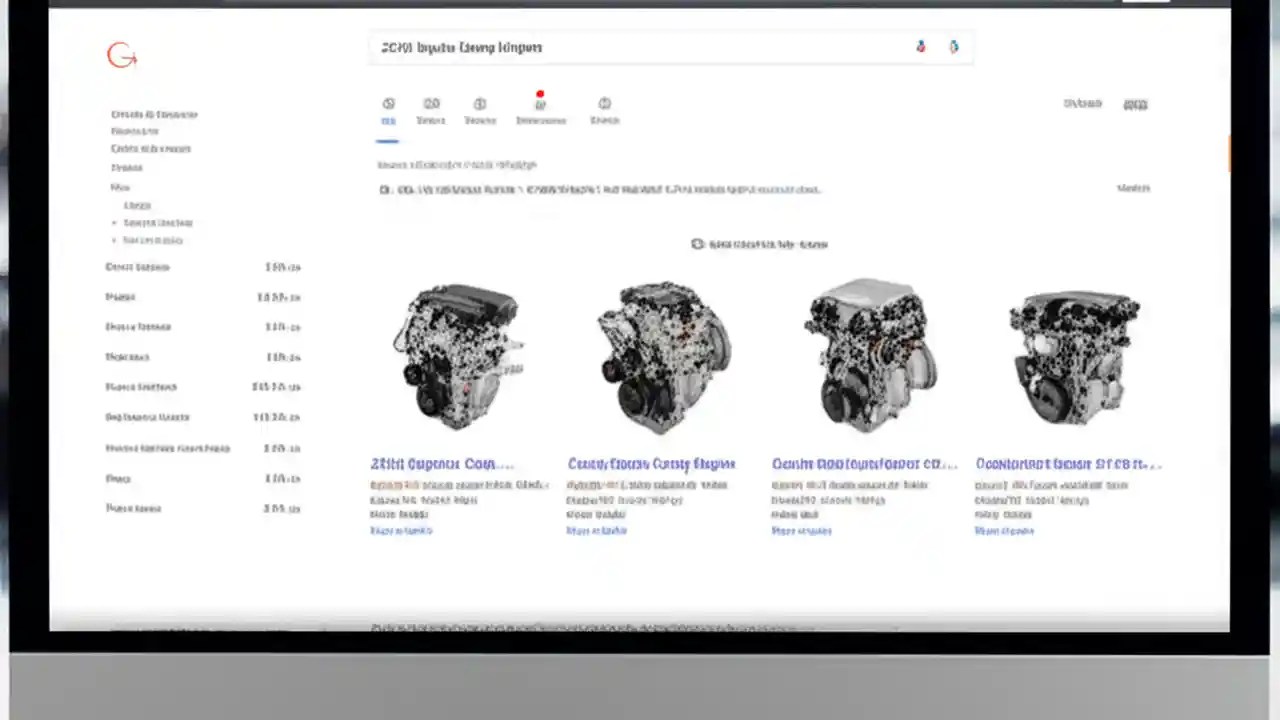Viewport: 1280px width, 720px height.
Task: Activate the microphone voice search icon
Action: click(x=920, y=46)
